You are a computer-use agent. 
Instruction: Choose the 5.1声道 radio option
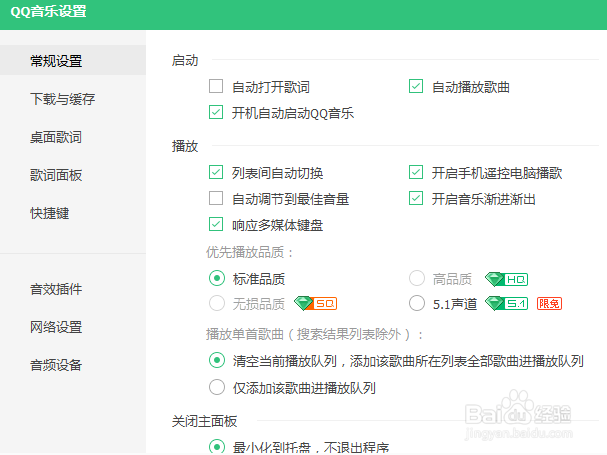(417, 303)
